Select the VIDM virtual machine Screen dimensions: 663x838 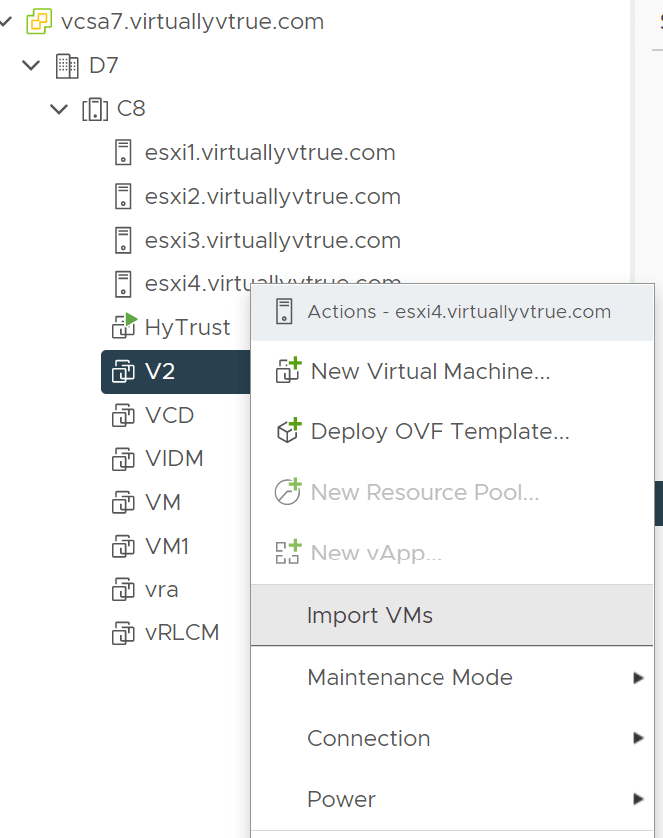tap(174, 459)
